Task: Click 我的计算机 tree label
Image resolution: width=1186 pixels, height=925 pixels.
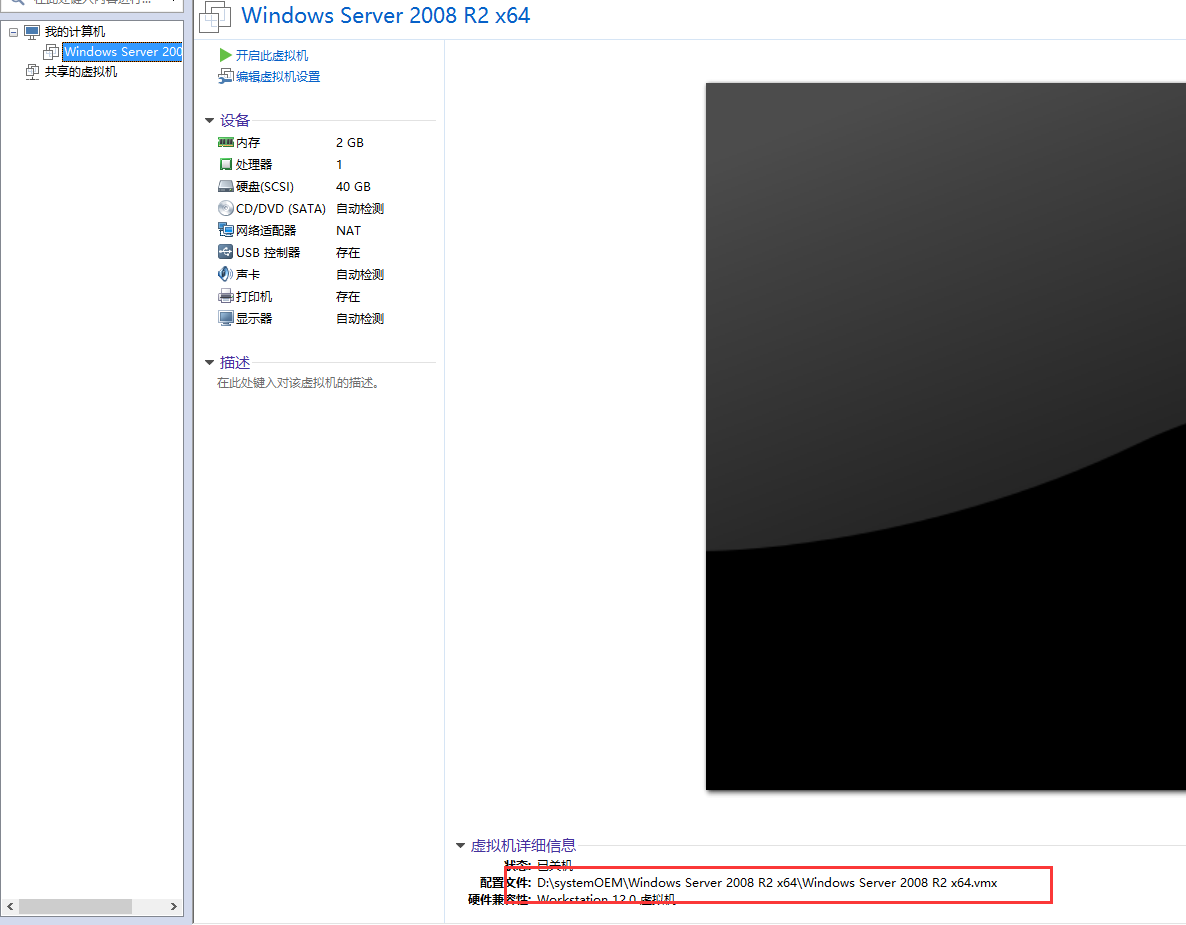Action: tap(75, 32)
